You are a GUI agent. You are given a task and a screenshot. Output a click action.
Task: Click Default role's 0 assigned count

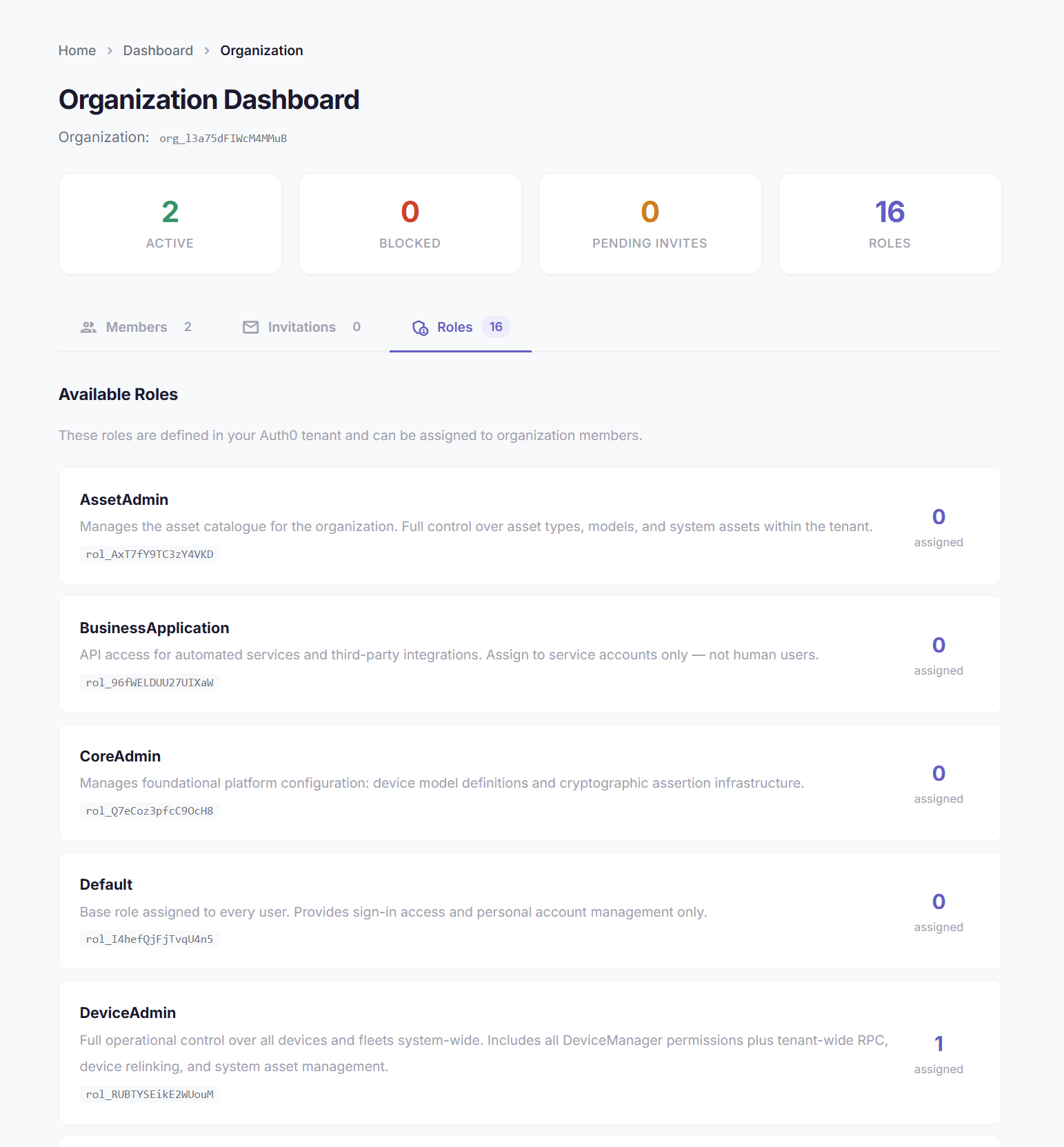click(938, 912)
